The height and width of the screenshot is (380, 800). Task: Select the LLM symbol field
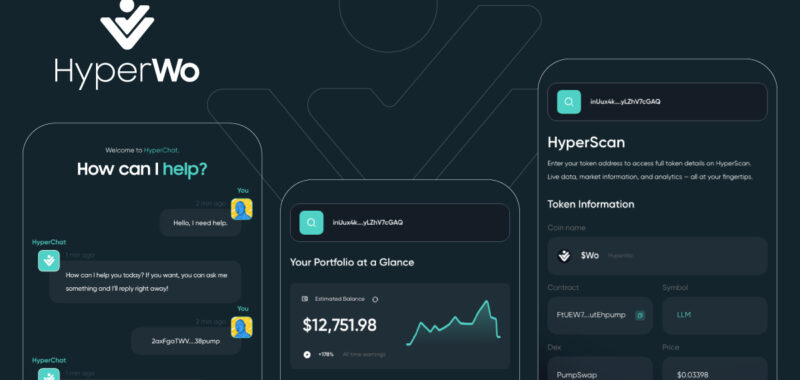point(715,315)
